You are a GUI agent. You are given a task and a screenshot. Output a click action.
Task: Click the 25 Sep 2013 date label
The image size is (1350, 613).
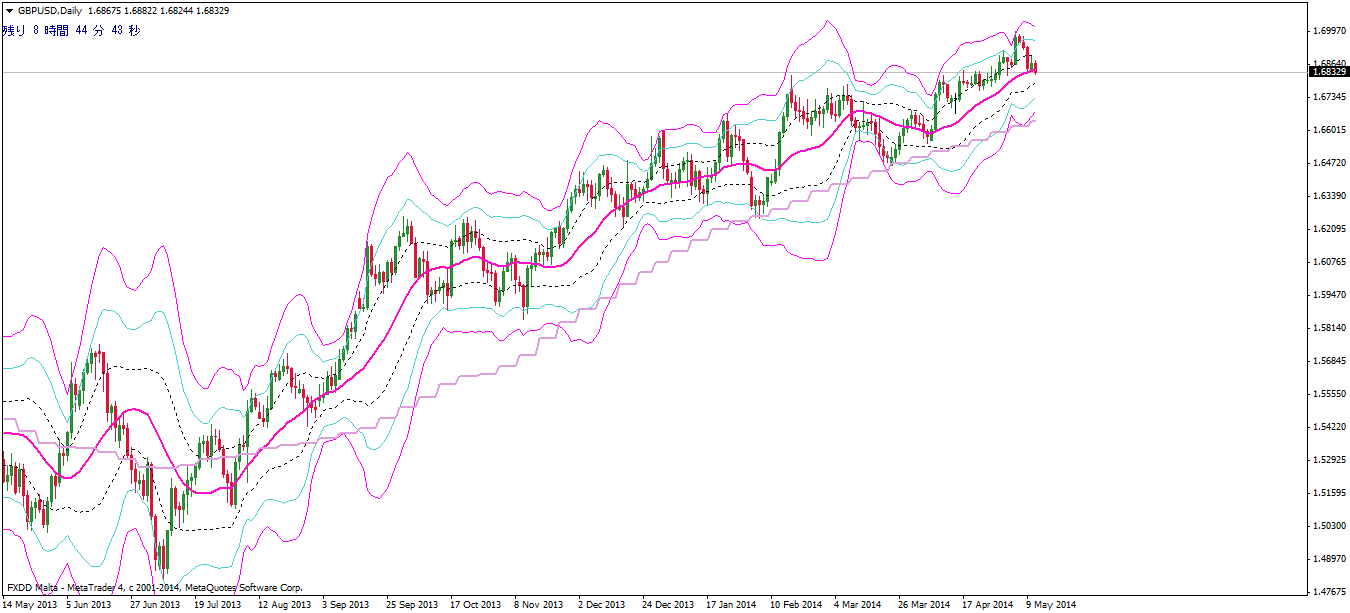tap(412, 605)
